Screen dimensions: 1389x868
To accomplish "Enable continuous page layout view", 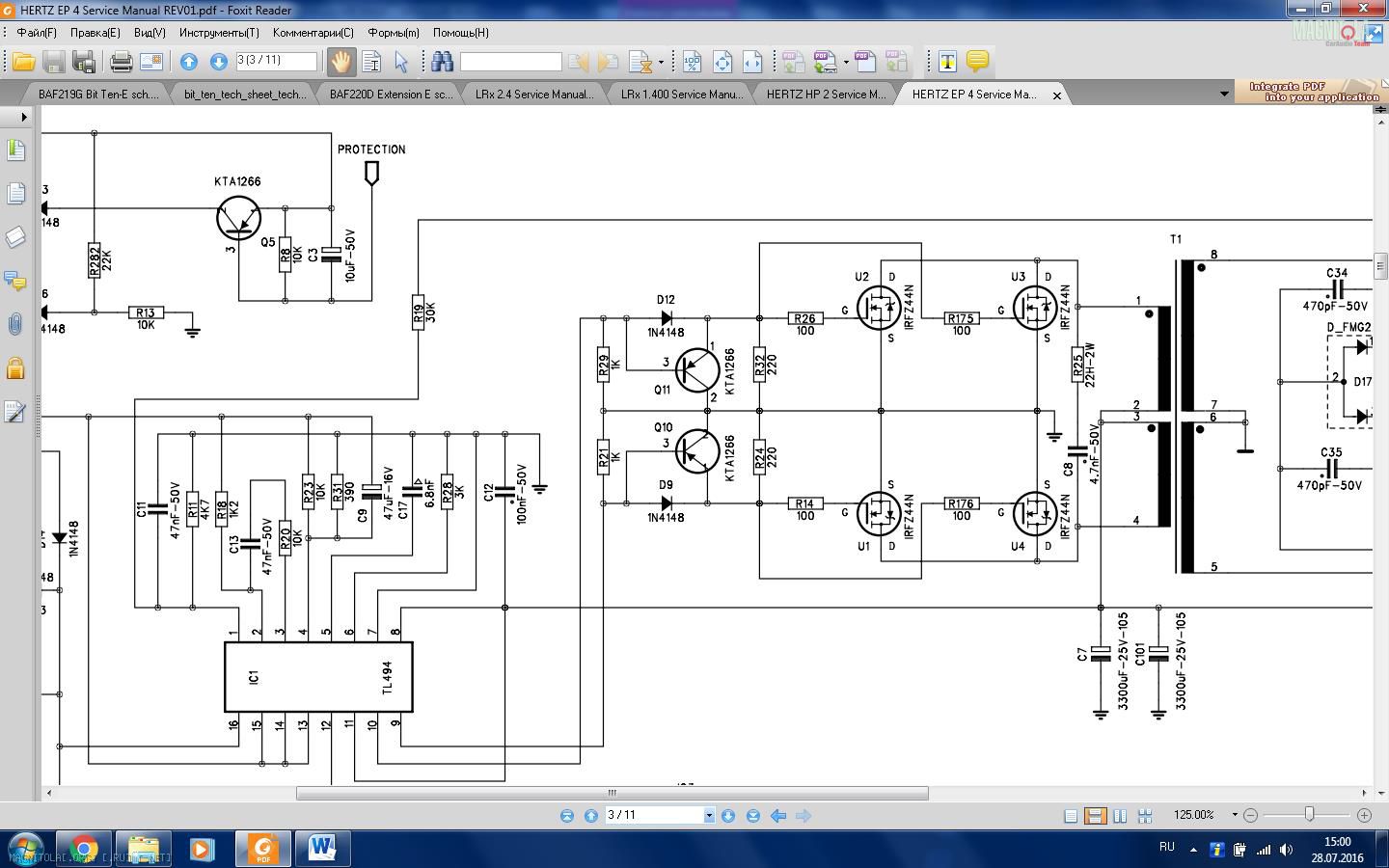I will (1095, 816).
